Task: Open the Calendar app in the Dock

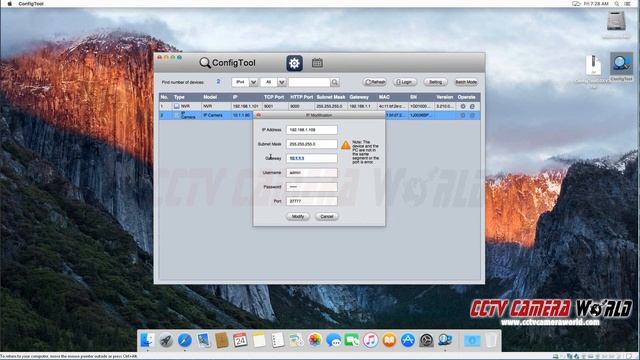Action: (x=240, y=340)
